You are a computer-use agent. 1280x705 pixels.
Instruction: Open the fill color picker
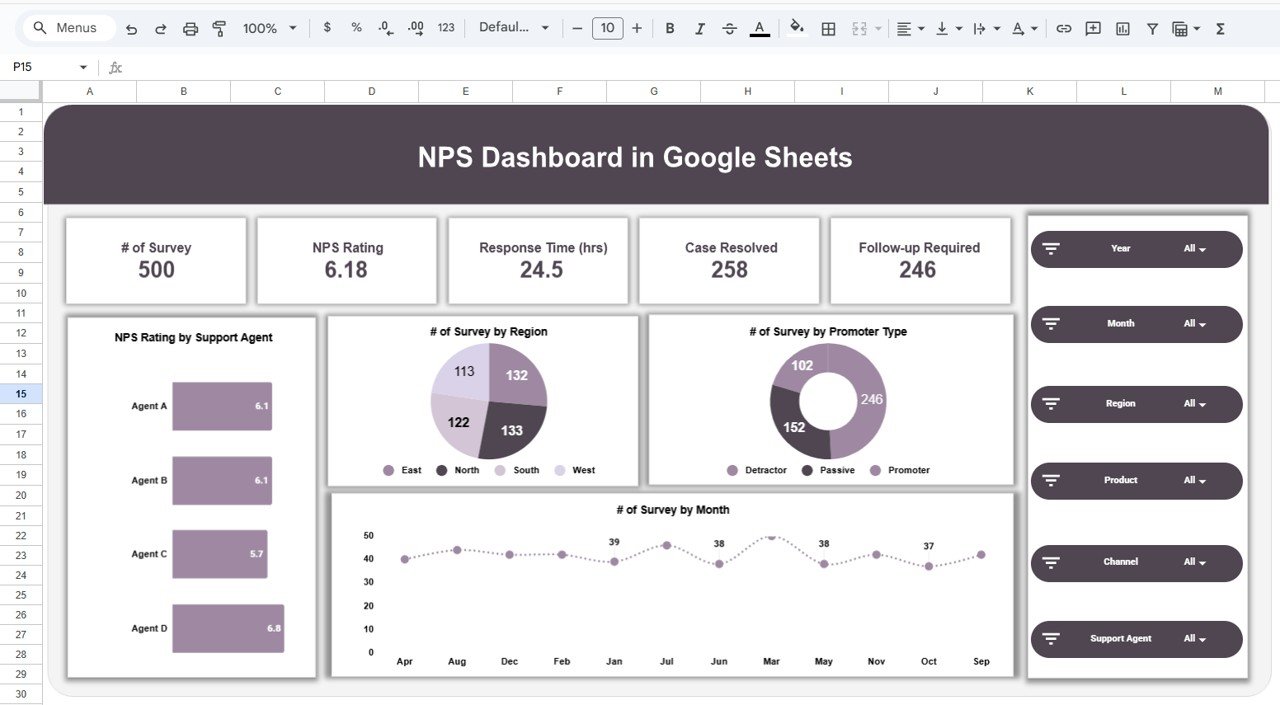tap(796, 28)
